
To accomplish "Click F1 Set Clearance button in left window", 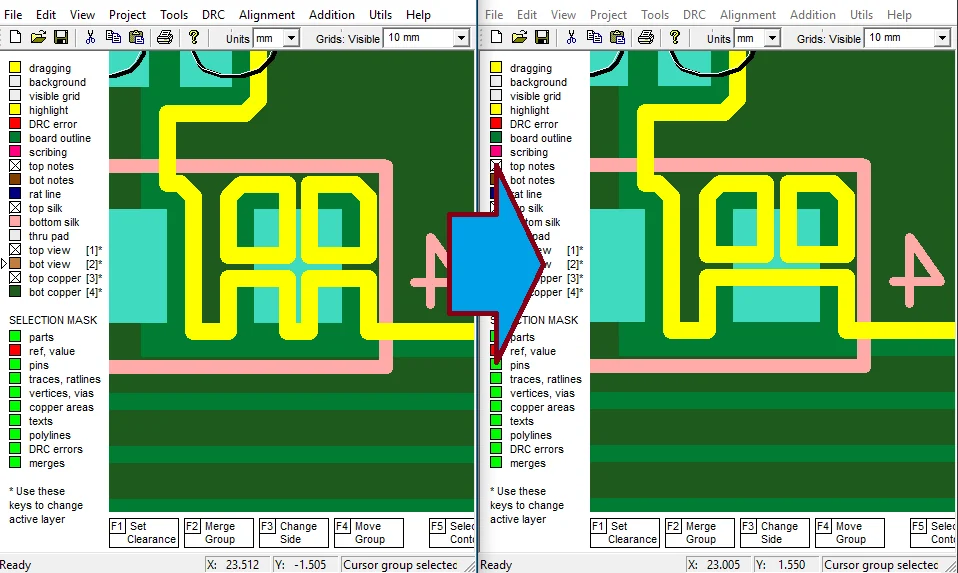I will pyautogui.click(x=144, y=533).
